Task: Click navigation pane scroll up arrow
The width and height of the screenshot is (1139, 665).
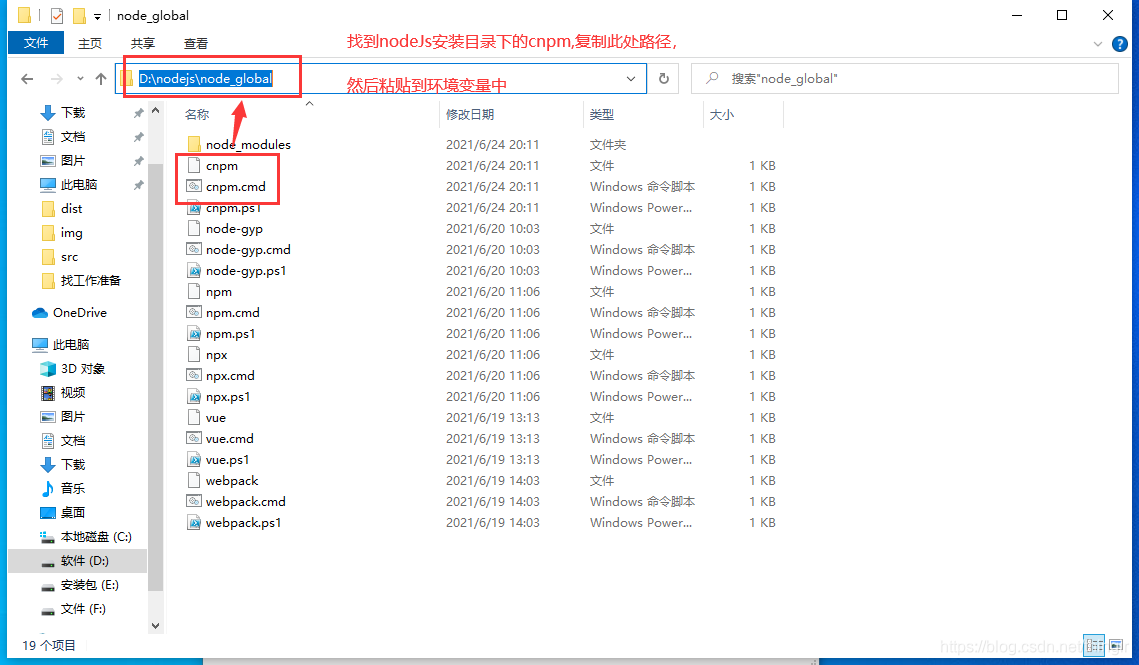Action: (155, 111)
